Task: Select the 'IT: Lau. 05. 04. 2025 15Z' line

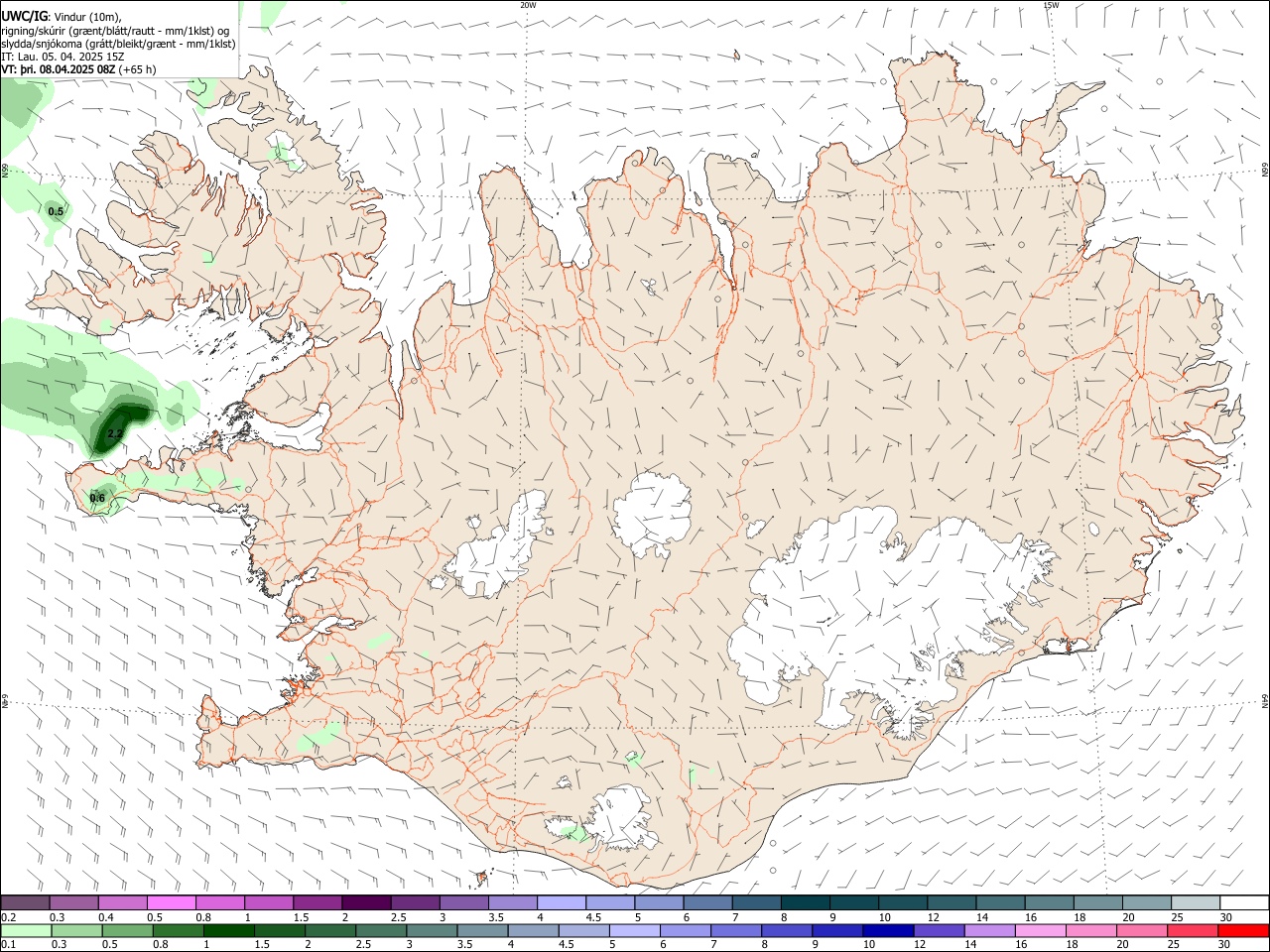Action: pyautogui.click(x=63, y=57)
